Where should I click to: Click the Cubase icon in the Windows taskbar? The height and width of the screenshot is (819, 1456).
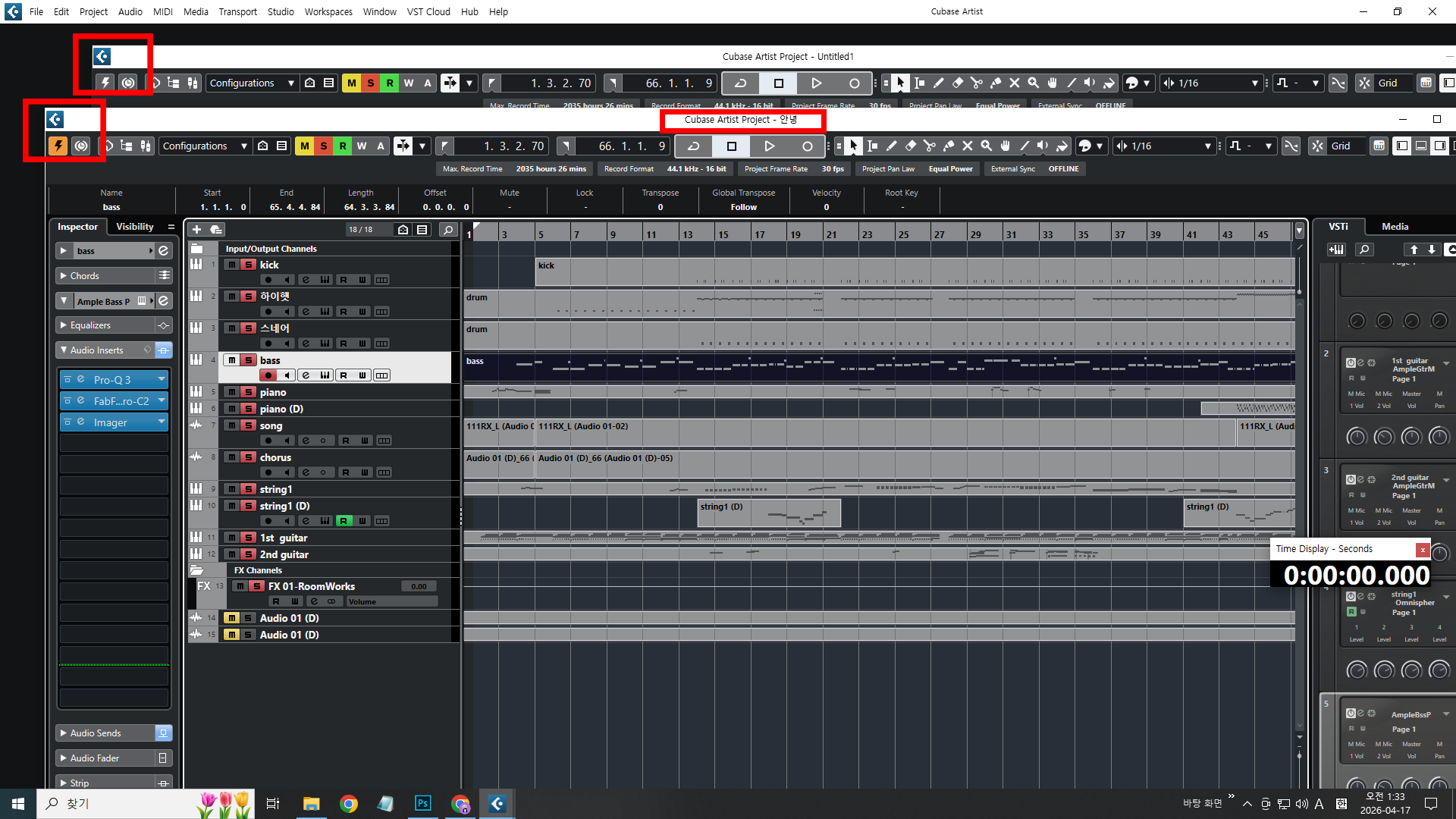click(x=497, y=804)
